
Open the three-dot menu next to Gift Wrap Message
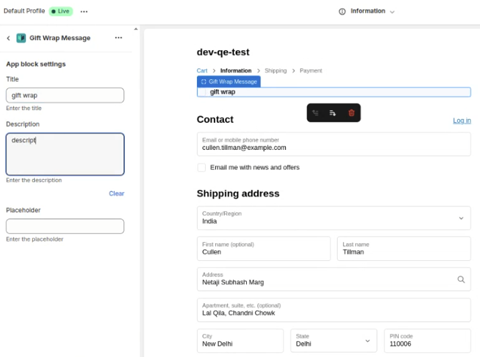(x=118, y=38)
